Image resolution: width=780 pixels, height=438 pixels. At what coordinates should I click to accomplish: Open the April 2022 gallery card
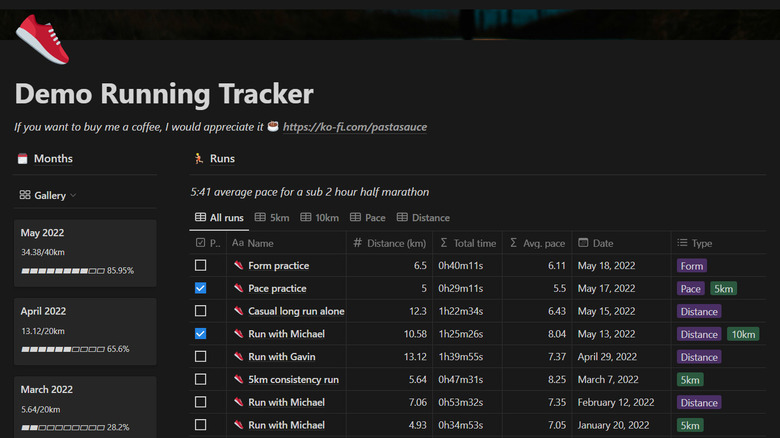[85, 330]
